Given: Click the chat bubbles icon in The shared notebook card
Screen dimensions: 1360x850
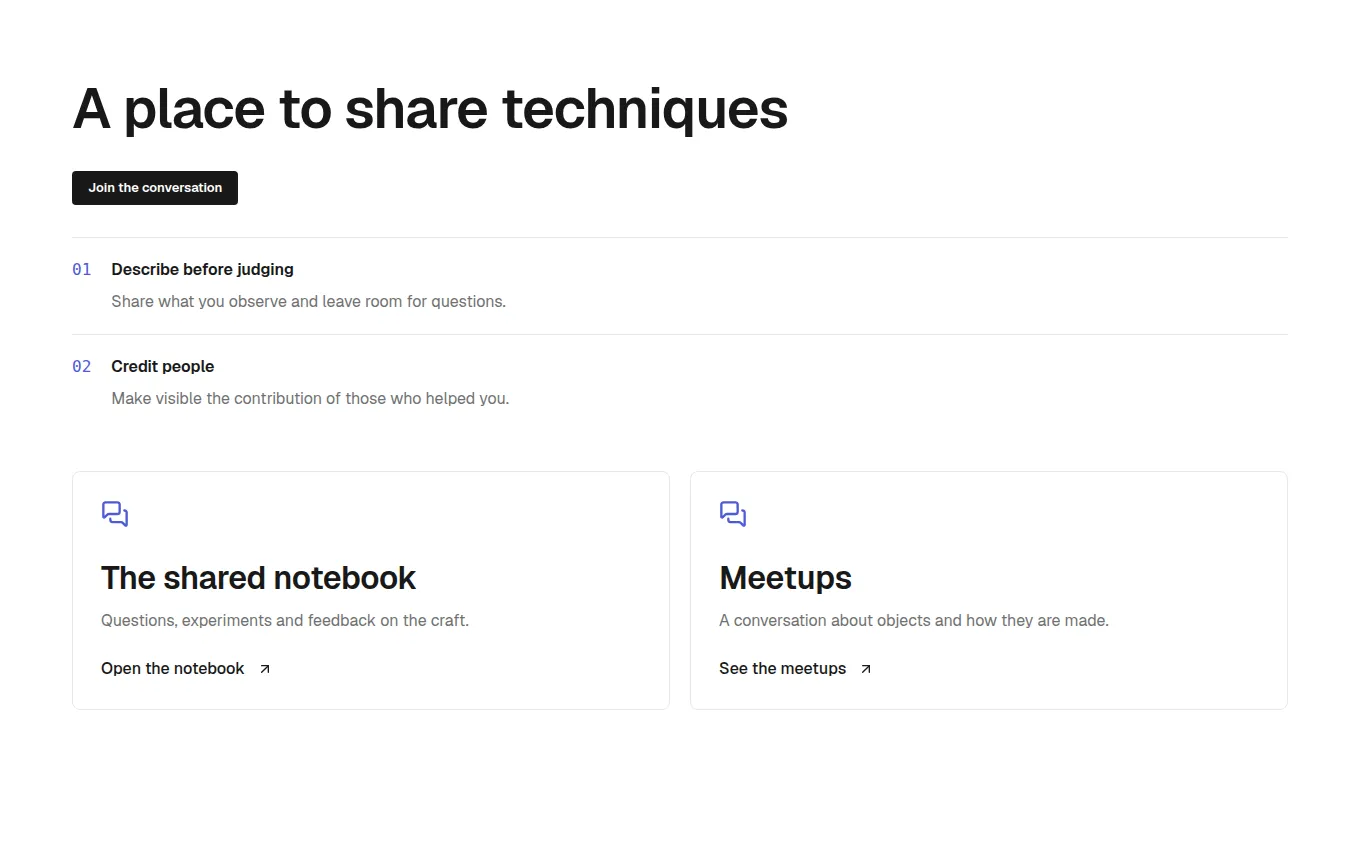Looking at the screenshot, I should [115, 514].
